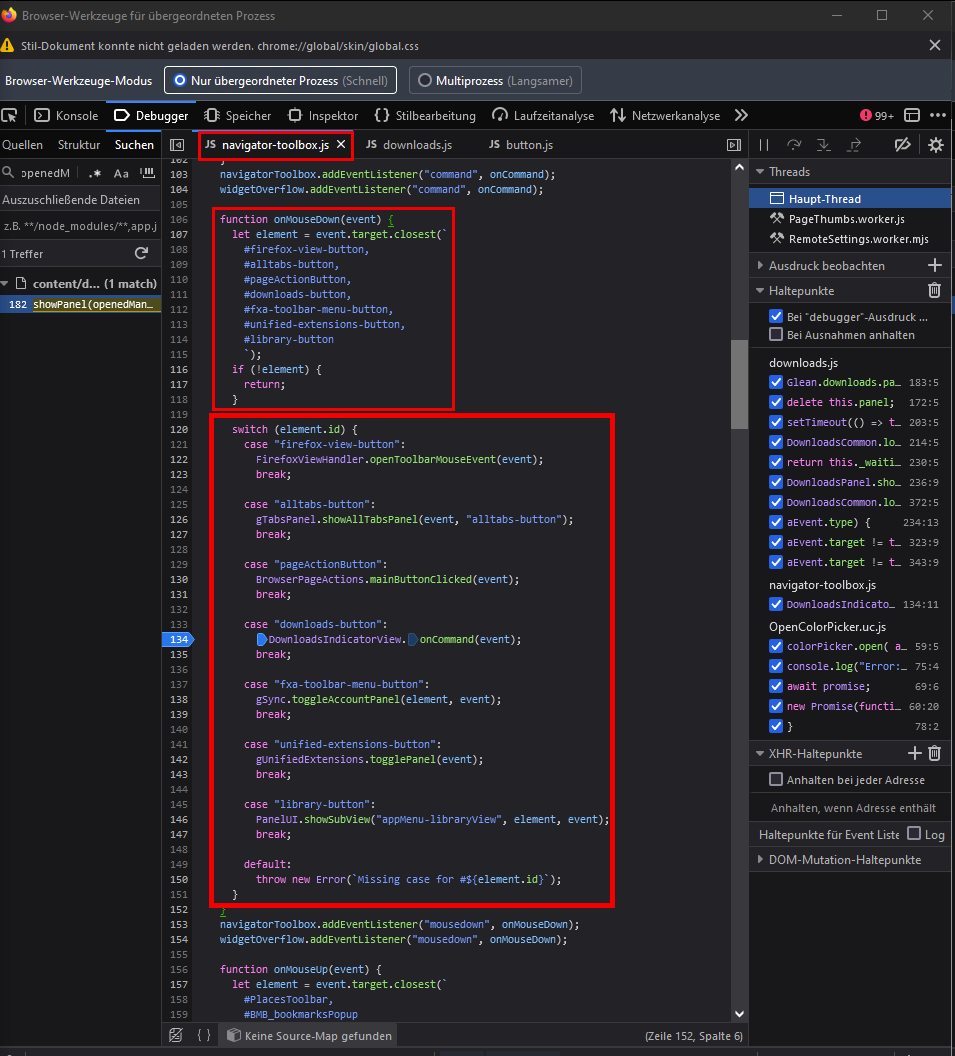This screenshot has width=955, height=1056.
Task: Deactivate all breakpoints icon
Action: coord(902,145)
